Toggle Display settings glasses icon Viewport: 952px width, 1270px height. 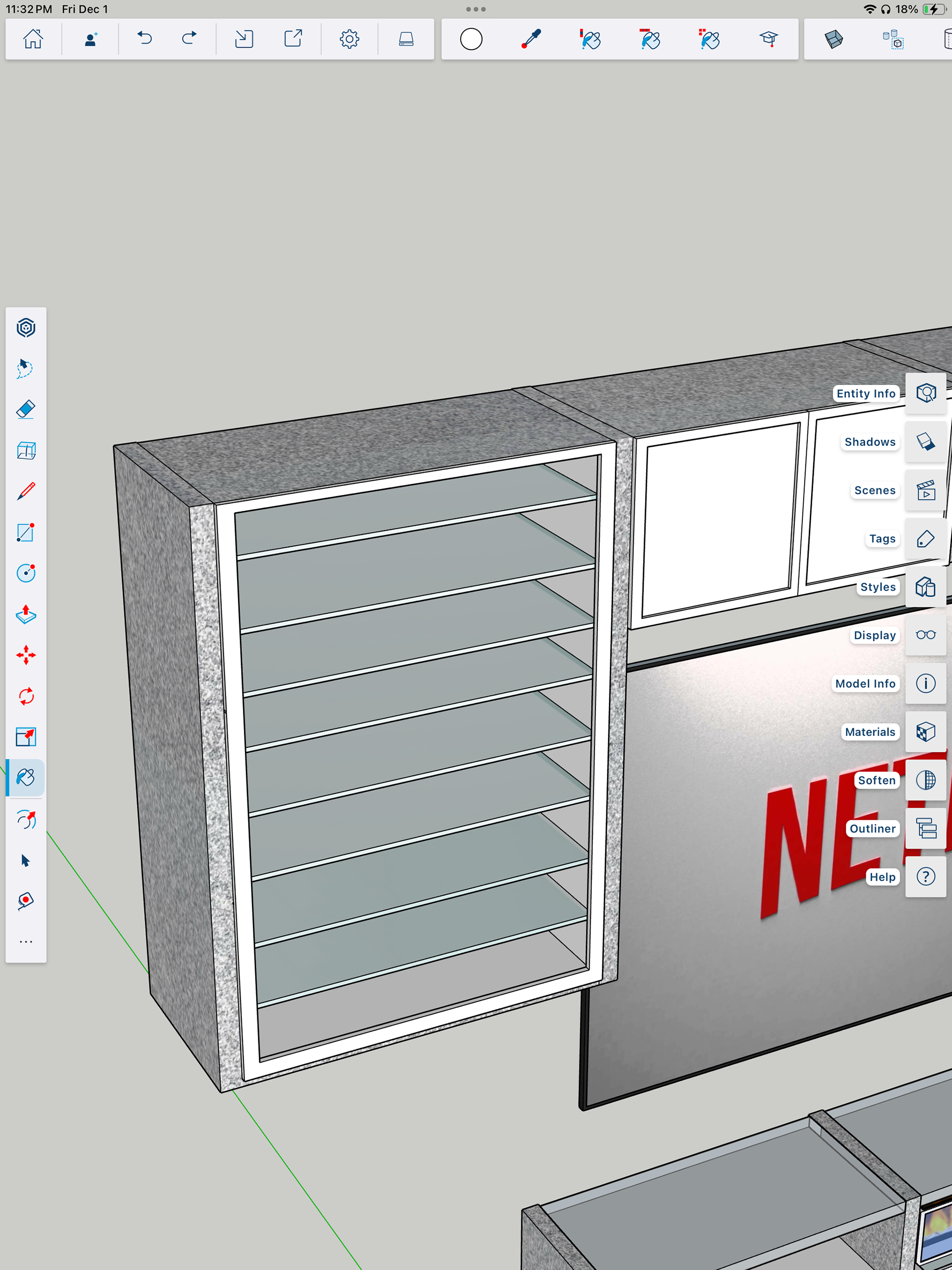pos(925,635)
